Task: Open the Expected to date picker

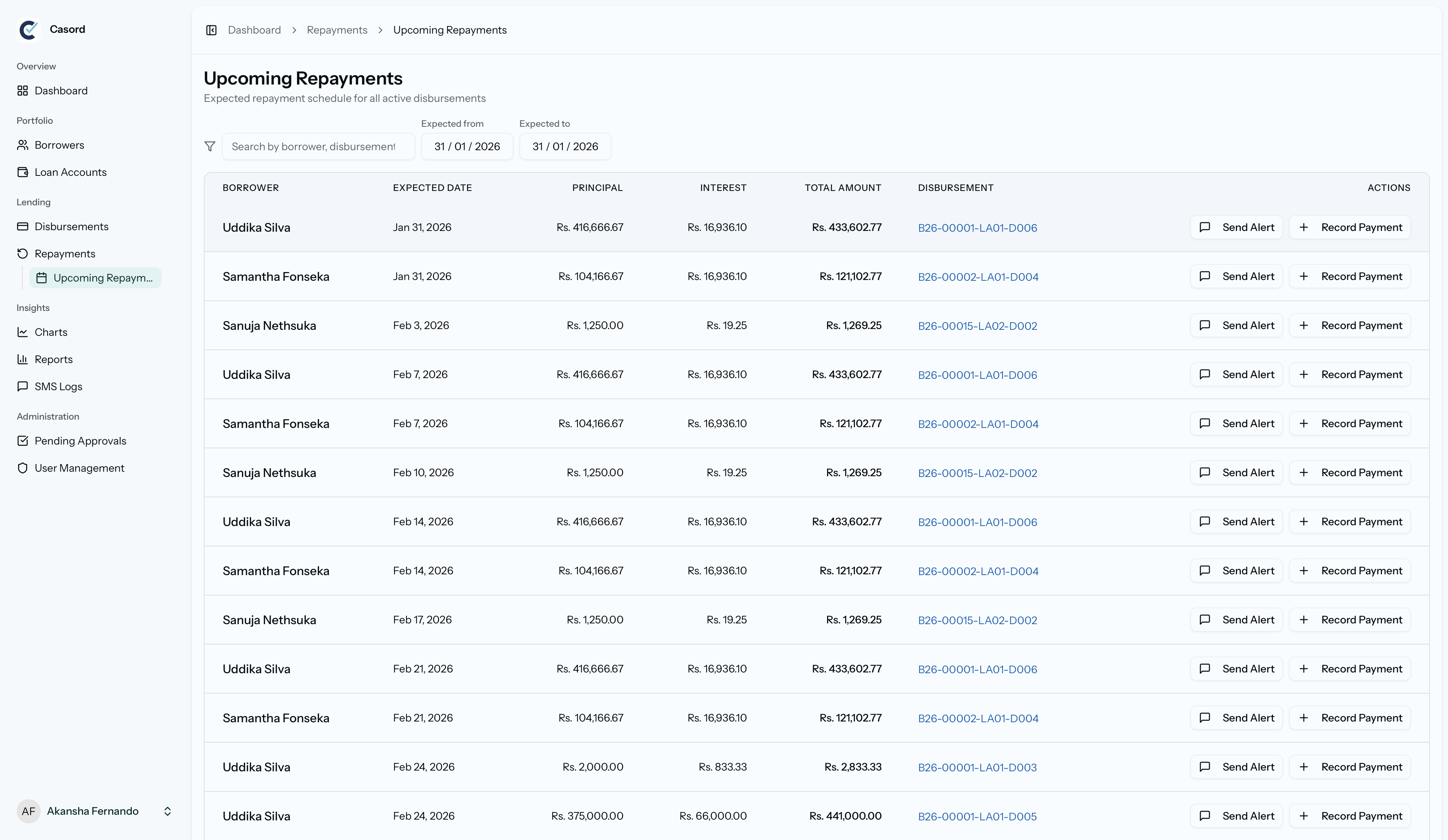Action: click(565, 146)
